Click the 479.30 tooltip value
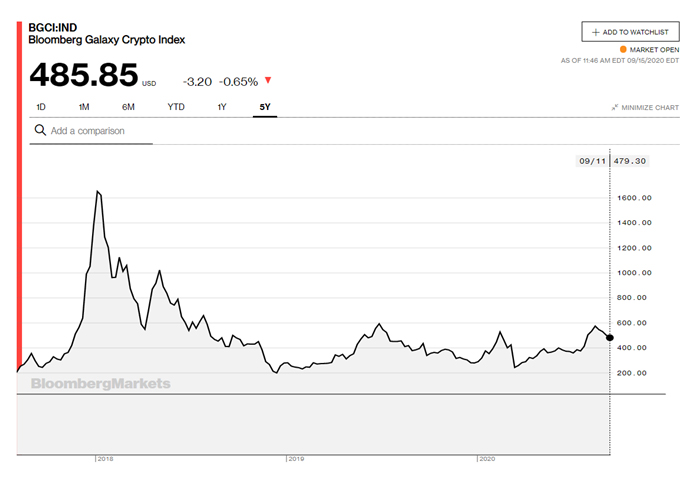Viewport: 695px width, 481px height. (629, 161)
